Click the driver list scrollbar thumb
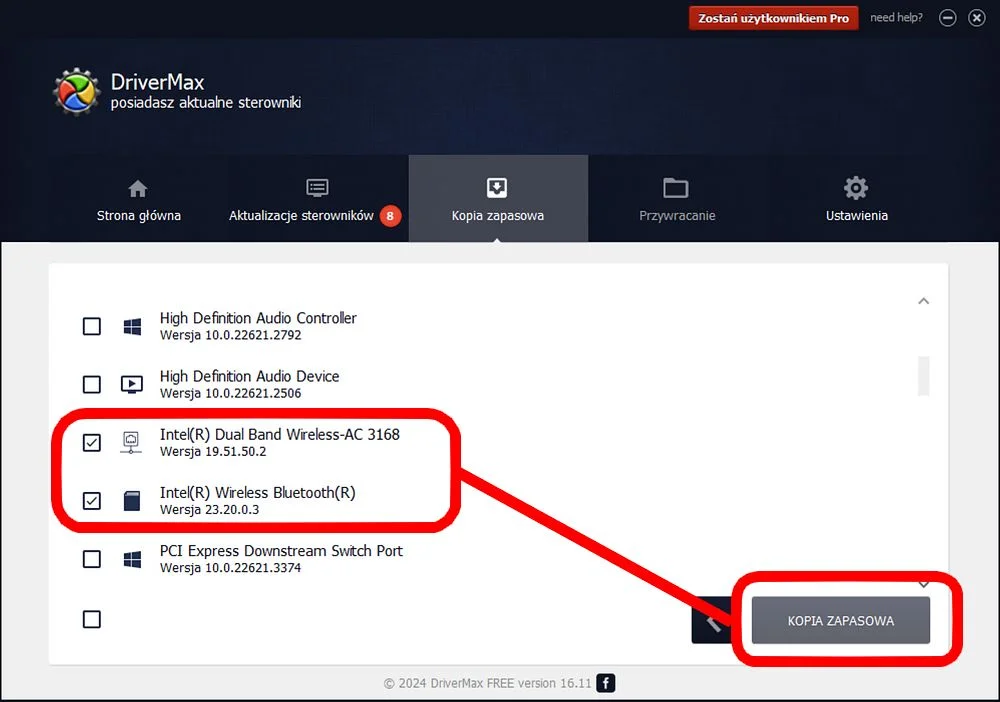This screenshot has height=702, width=1000. tap(923, 376)
